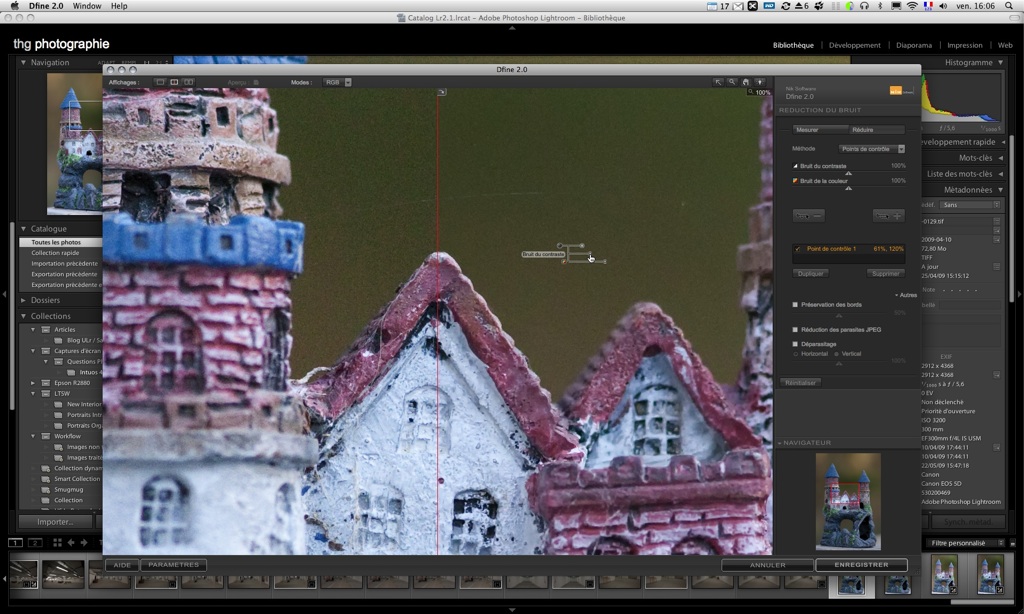This screenshot has width=1024, height=614.
Task: Expand the Dossiers panel
Action: tap(24, 300)
